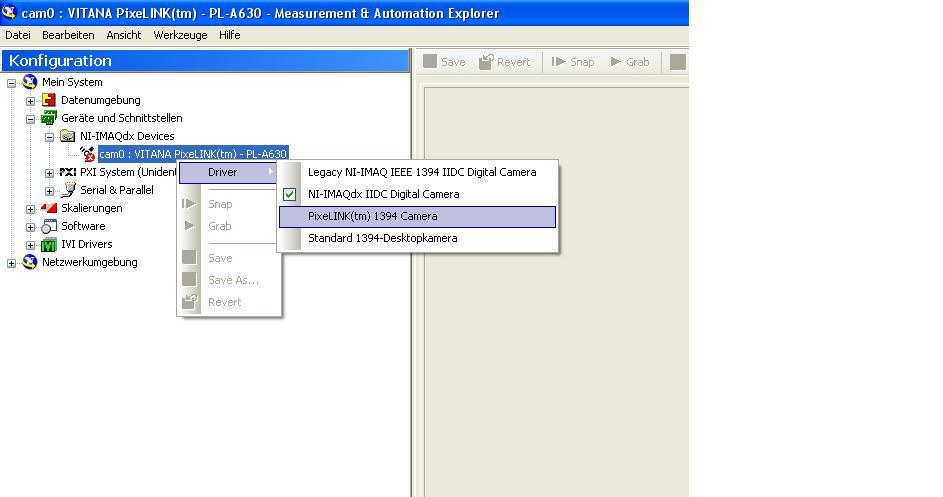The image size is (943, 497).
Task: Select the Netzwerkumgebung label
Action: click(90, 262)
